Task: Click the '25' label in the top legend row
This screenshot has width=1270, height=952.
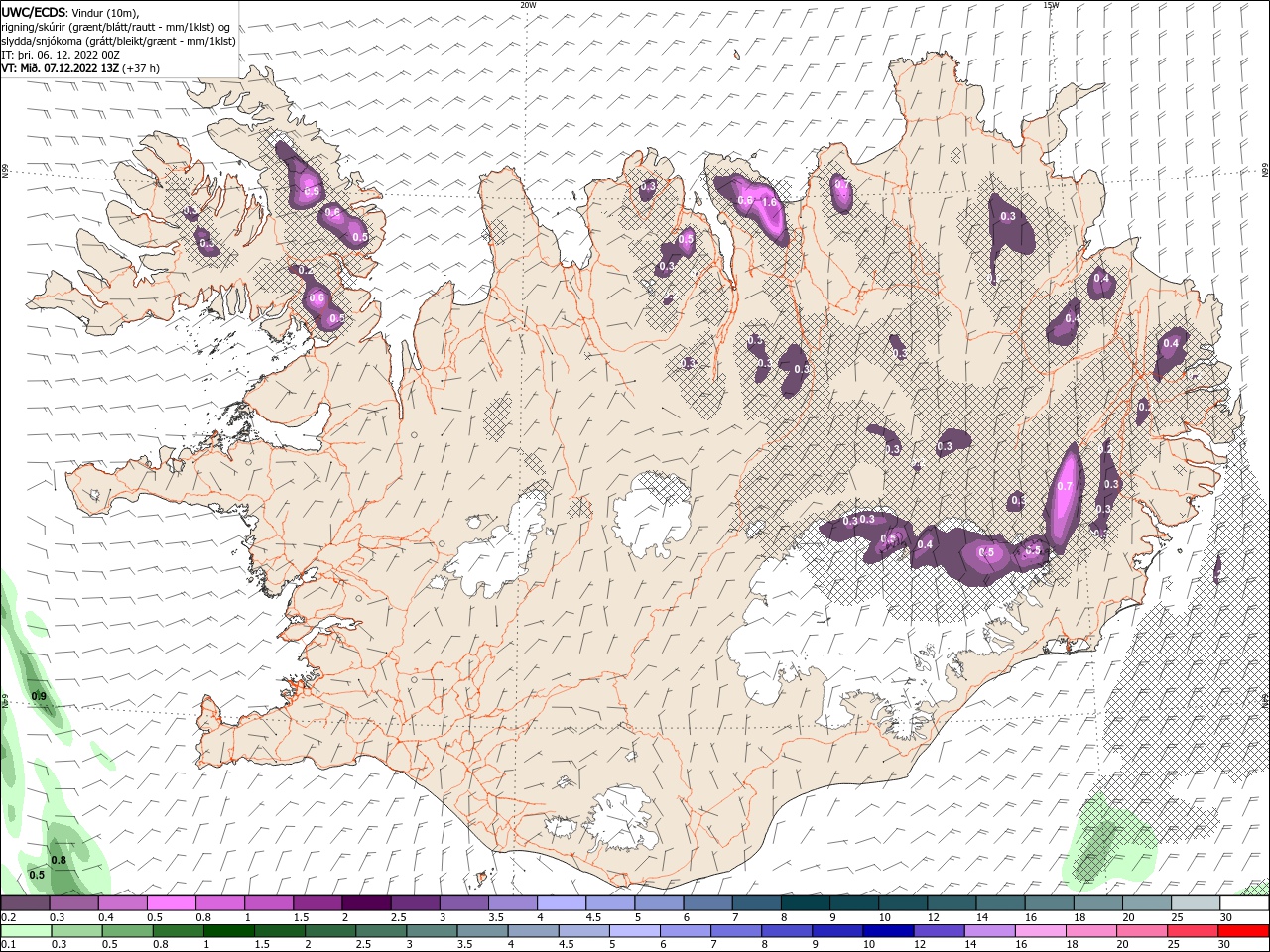Action: click(1176, 917)
